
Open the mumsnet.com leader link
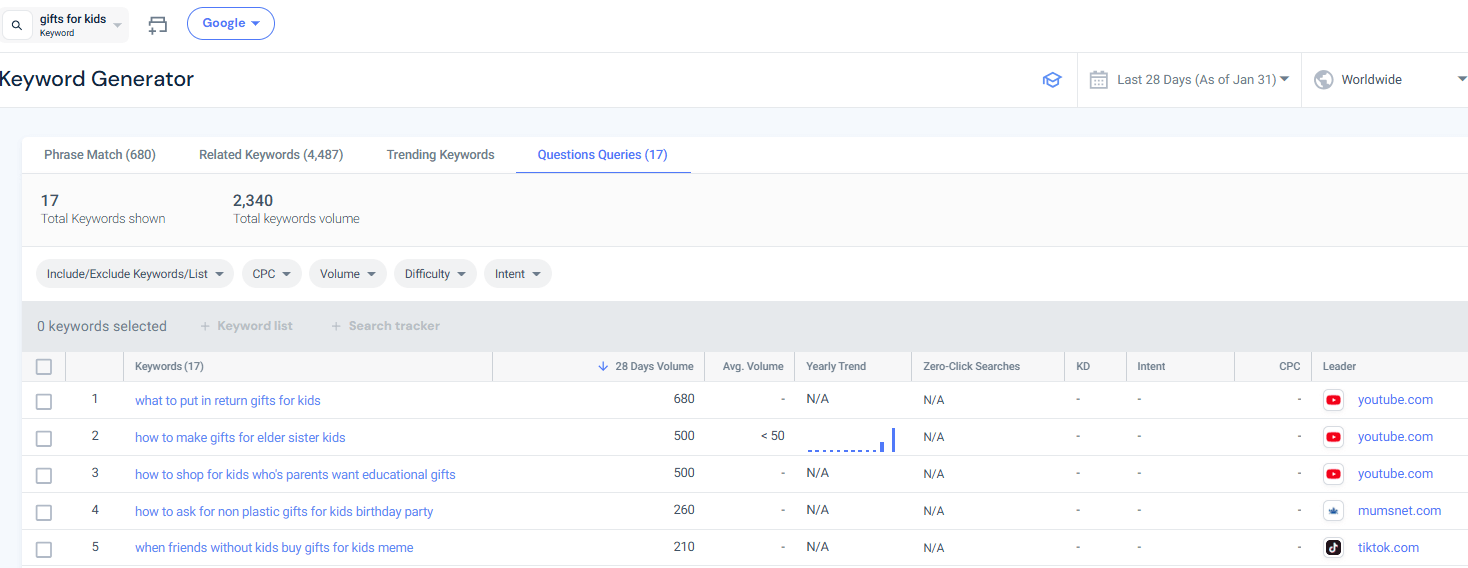click(1399, 511)
